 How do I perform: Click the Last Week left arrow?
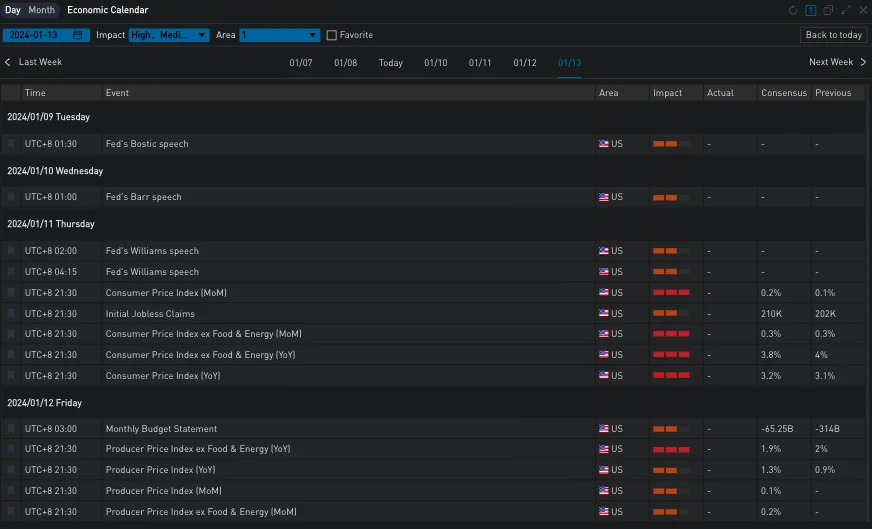pos(8,62)
